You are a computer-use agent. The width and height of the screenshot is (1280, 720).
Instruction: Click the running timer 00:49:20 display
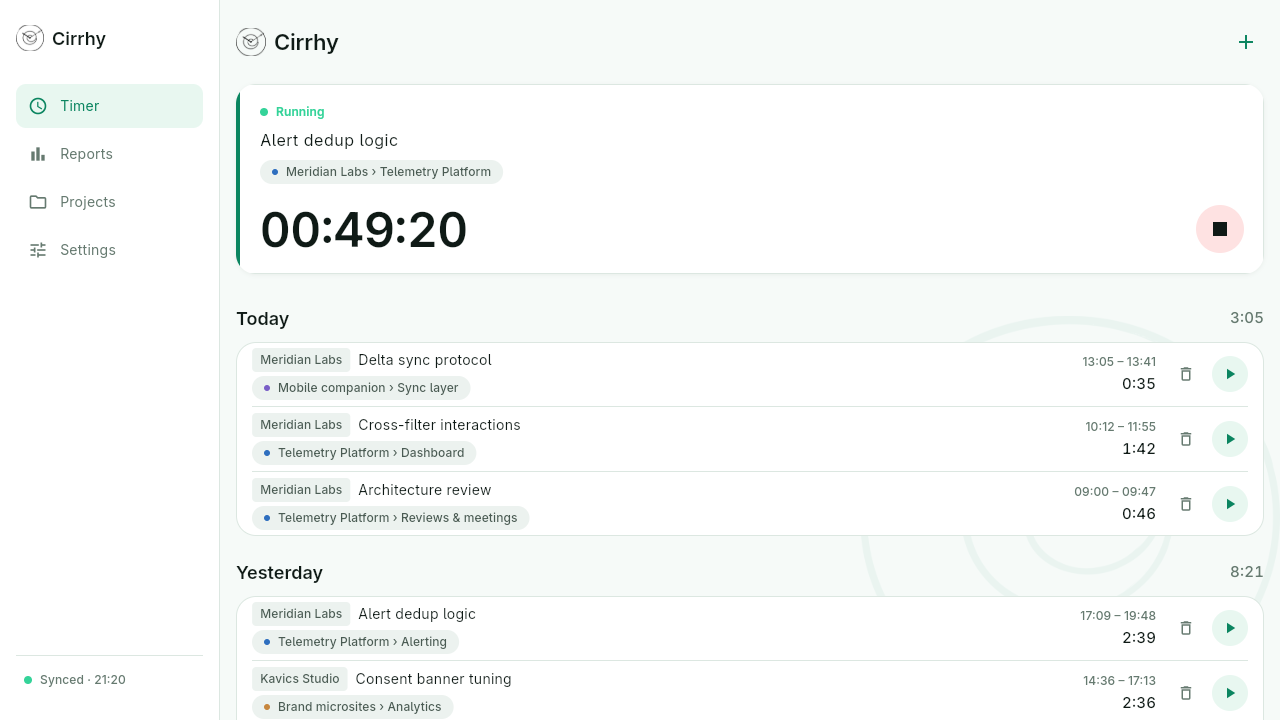[364, 230]
